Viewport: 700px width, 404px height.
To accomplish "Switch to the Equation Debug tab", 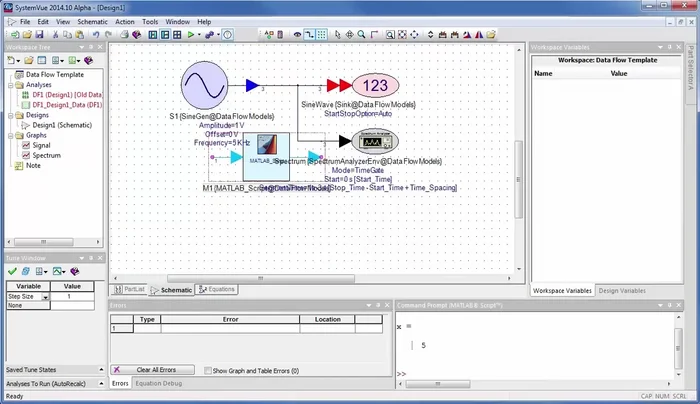I will 158,383.
